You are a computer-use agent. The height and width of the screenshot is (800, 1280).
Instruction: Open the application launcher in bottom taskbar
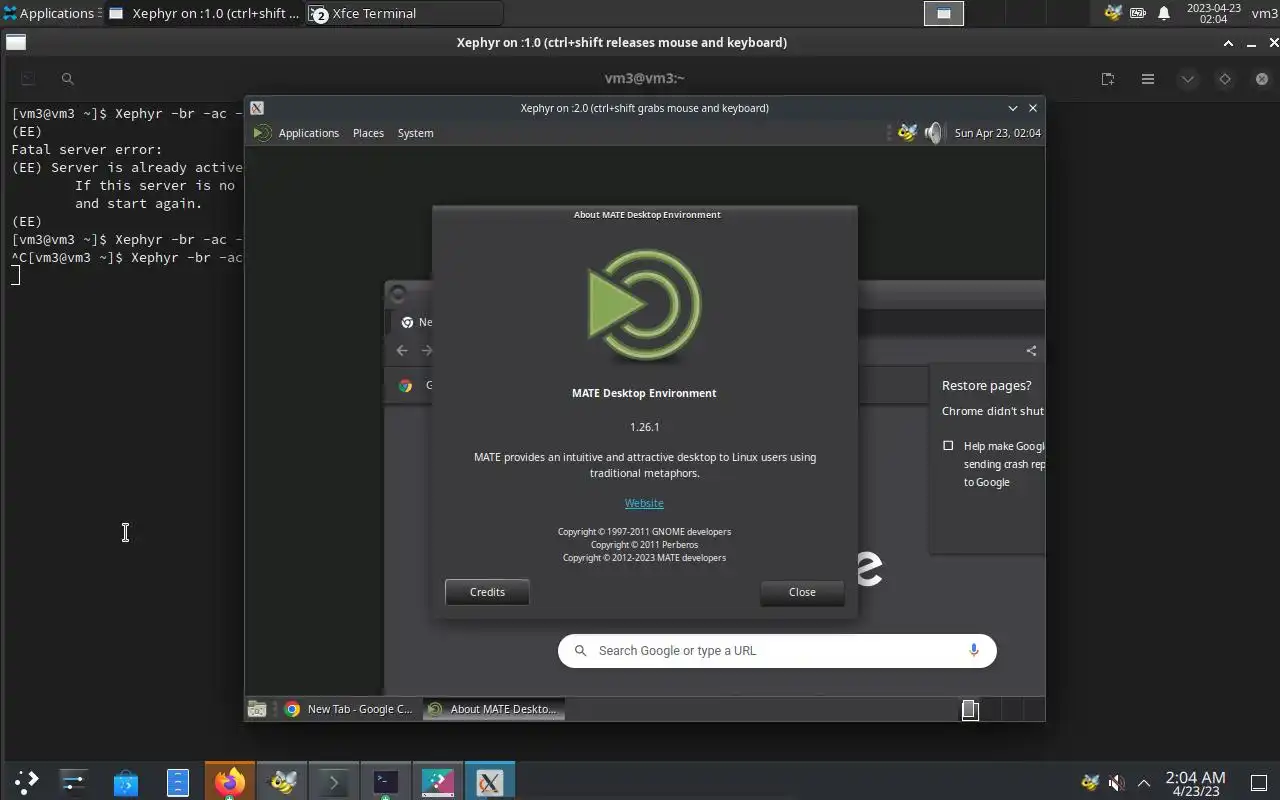pos(26,781)
